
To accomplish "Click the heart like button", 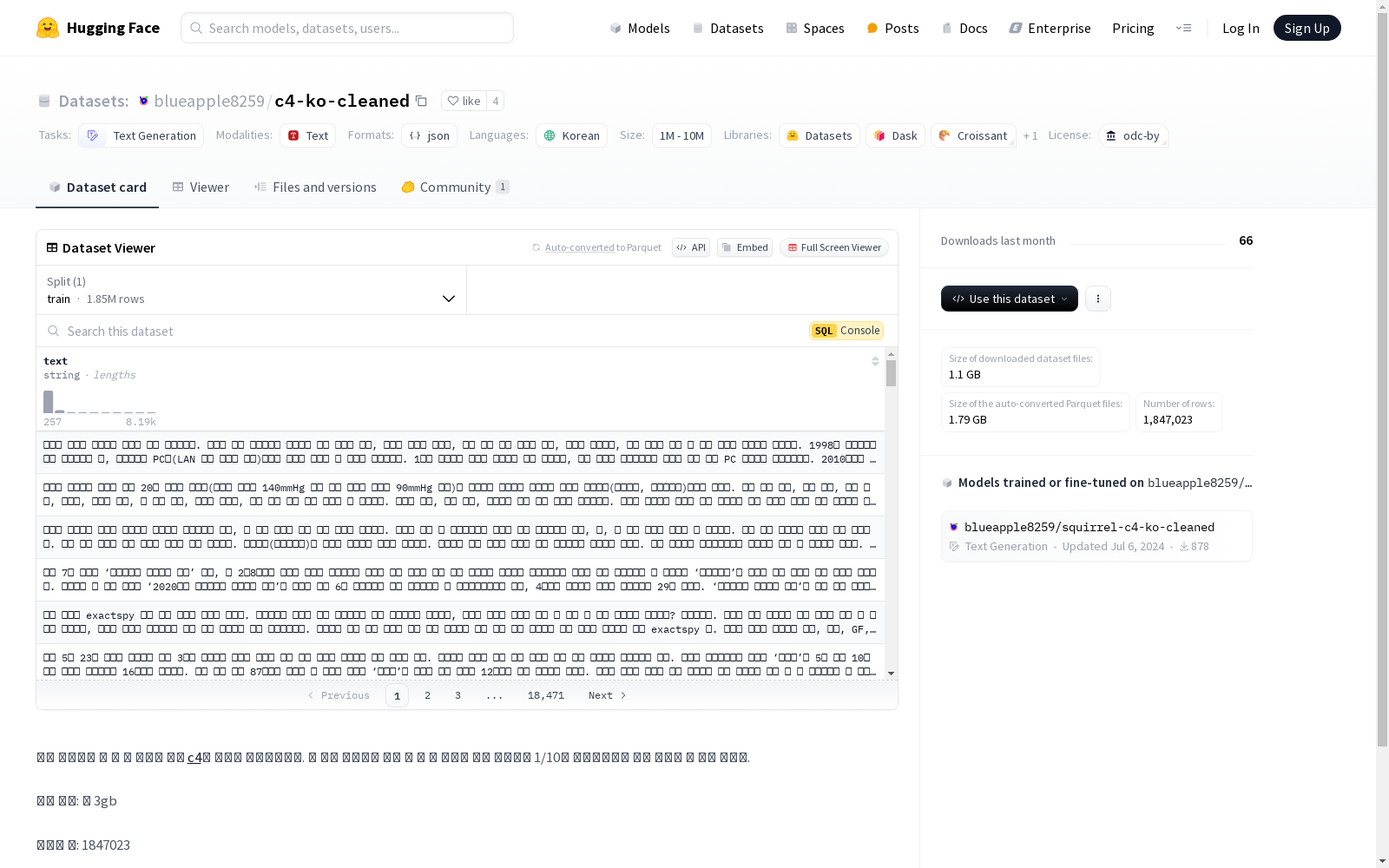I will pyautogui.click(x=464, y=101).
